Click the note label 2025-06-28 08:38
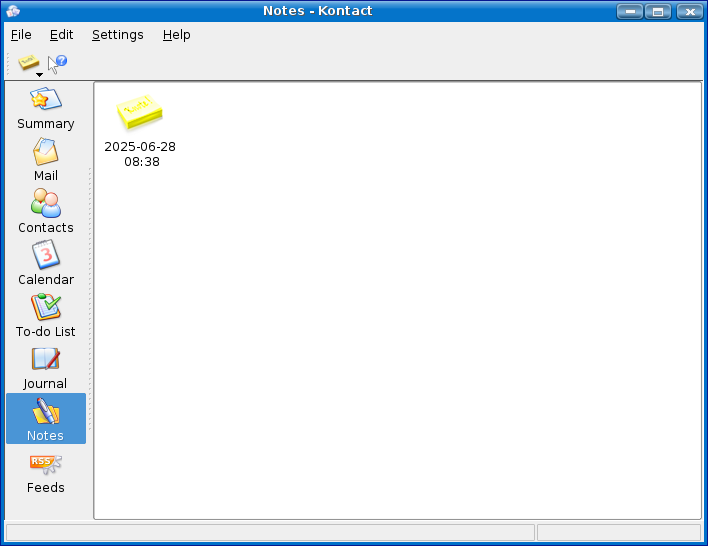The height and width of the screenshot is (546, 708). 140,154
